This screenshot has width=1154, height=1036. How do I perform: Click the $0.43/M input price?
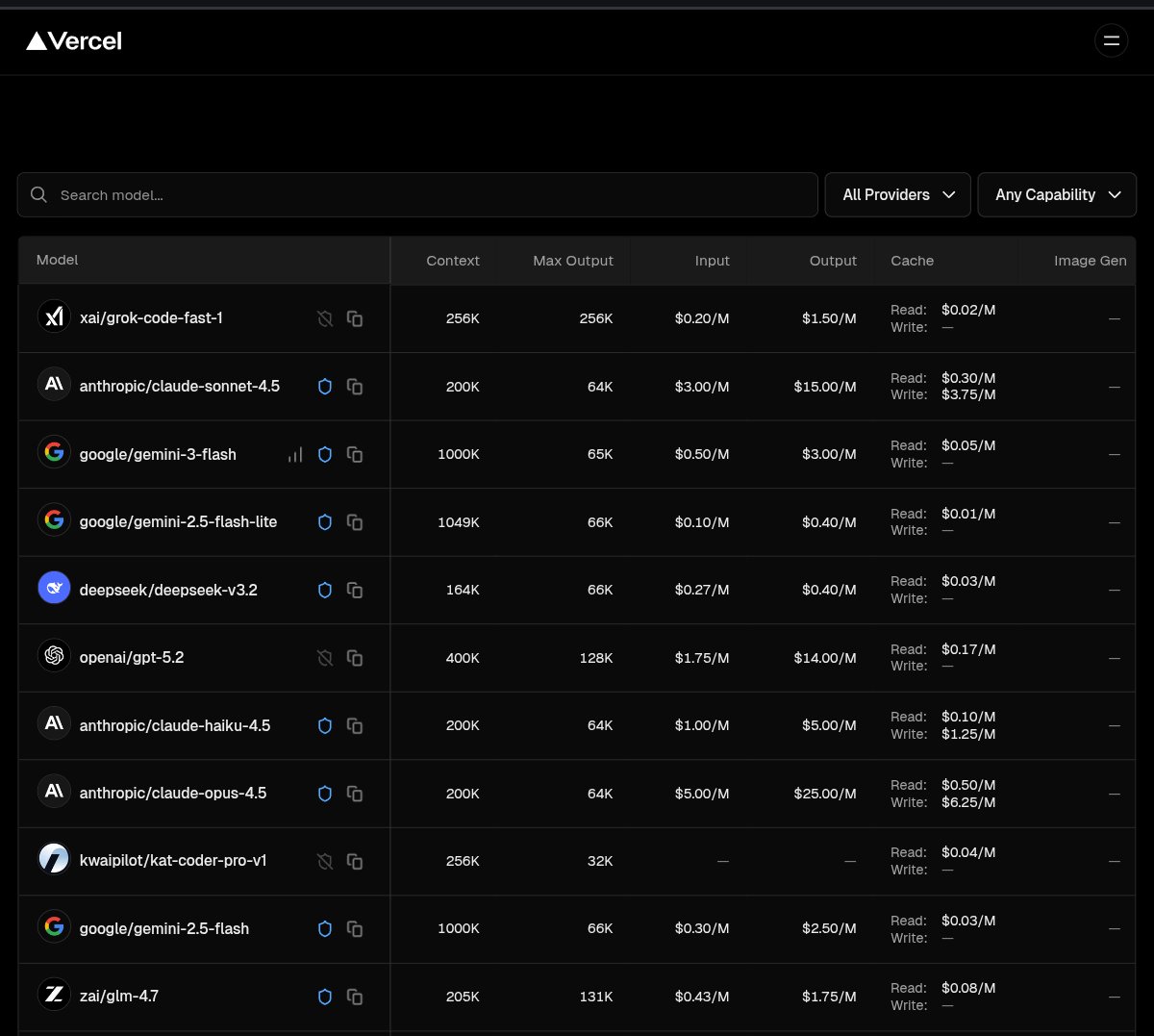[x=702, y=997]
